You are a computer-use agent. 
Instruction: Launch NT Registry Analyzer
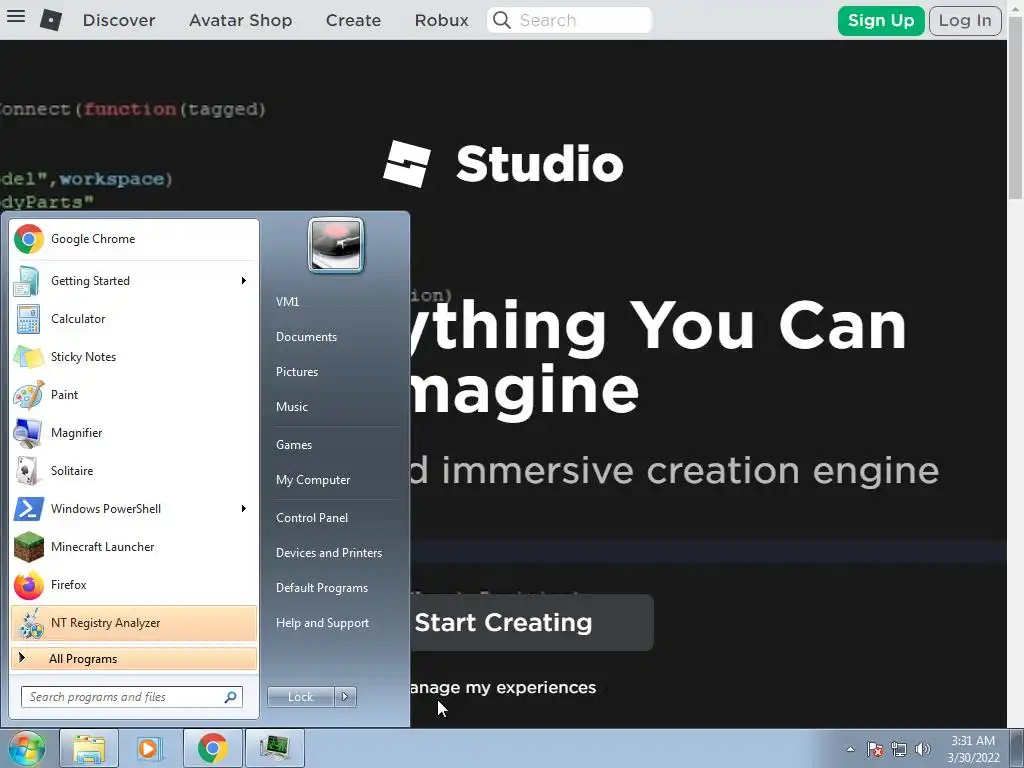(x=134, y=623)
